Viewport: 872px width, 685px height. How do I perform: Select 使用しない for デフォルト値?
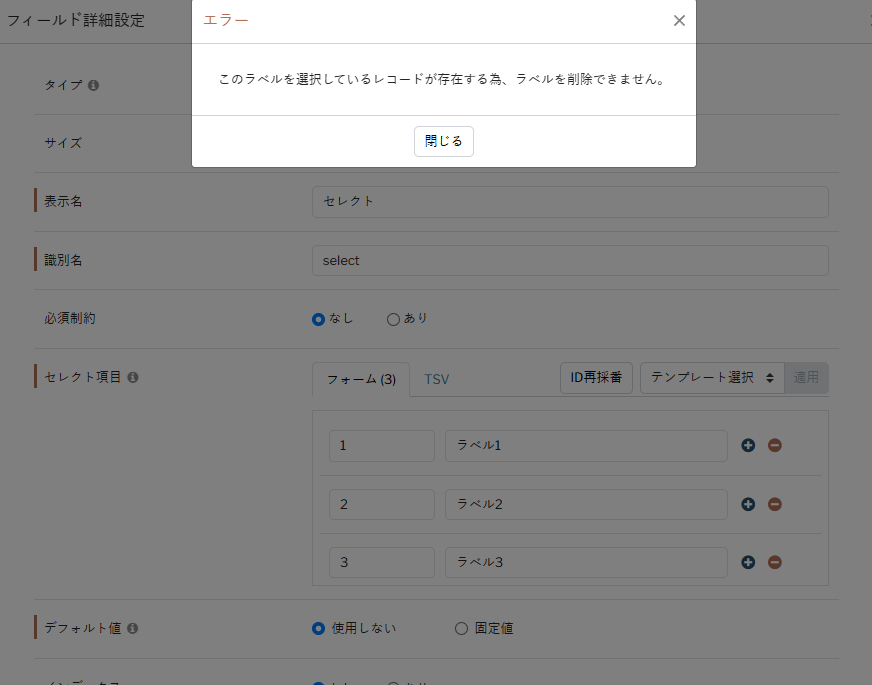click(318, 629)
